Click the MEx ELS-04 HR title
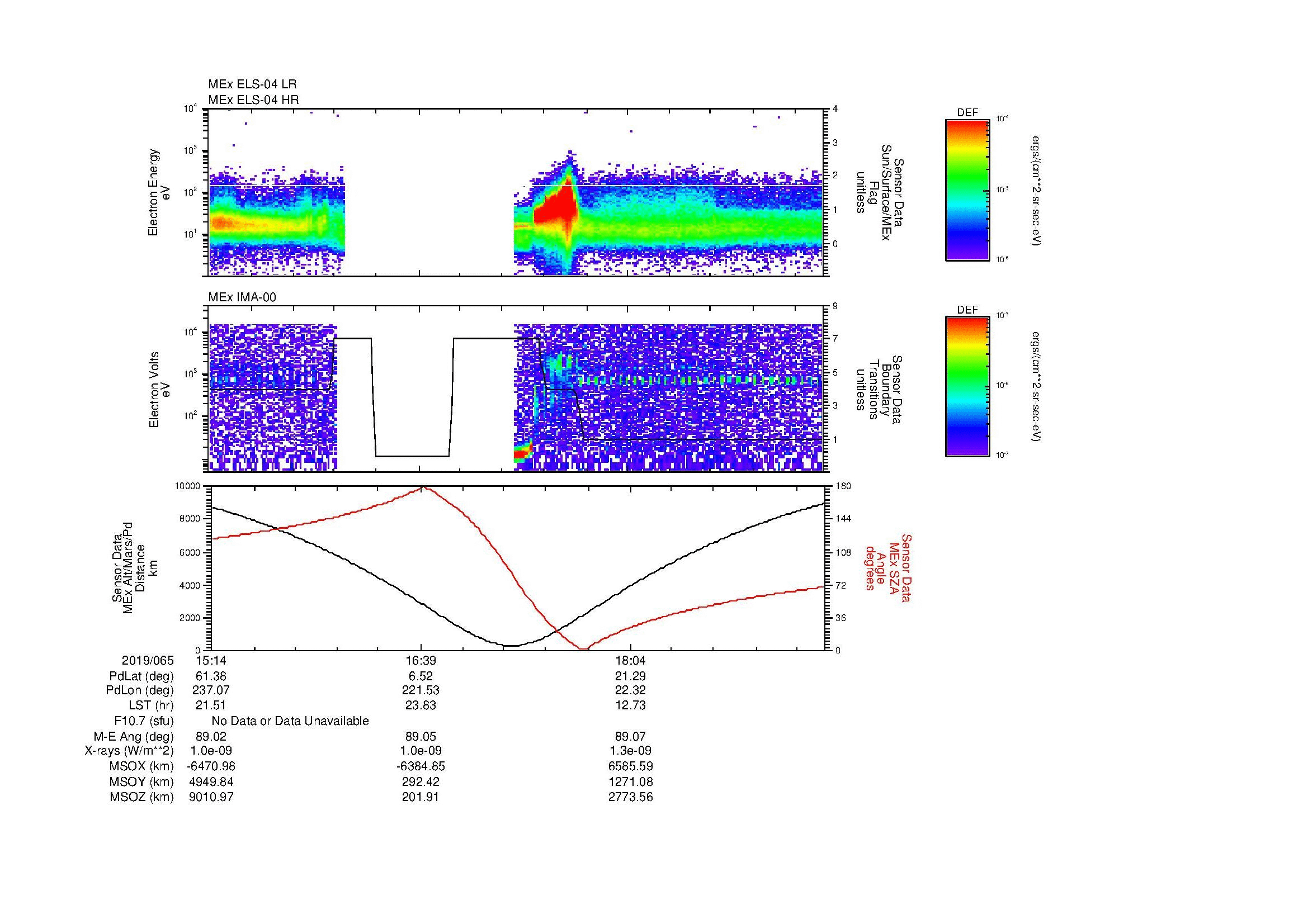This screenshot has width=1308, height=924. click(x=253, y=99)
